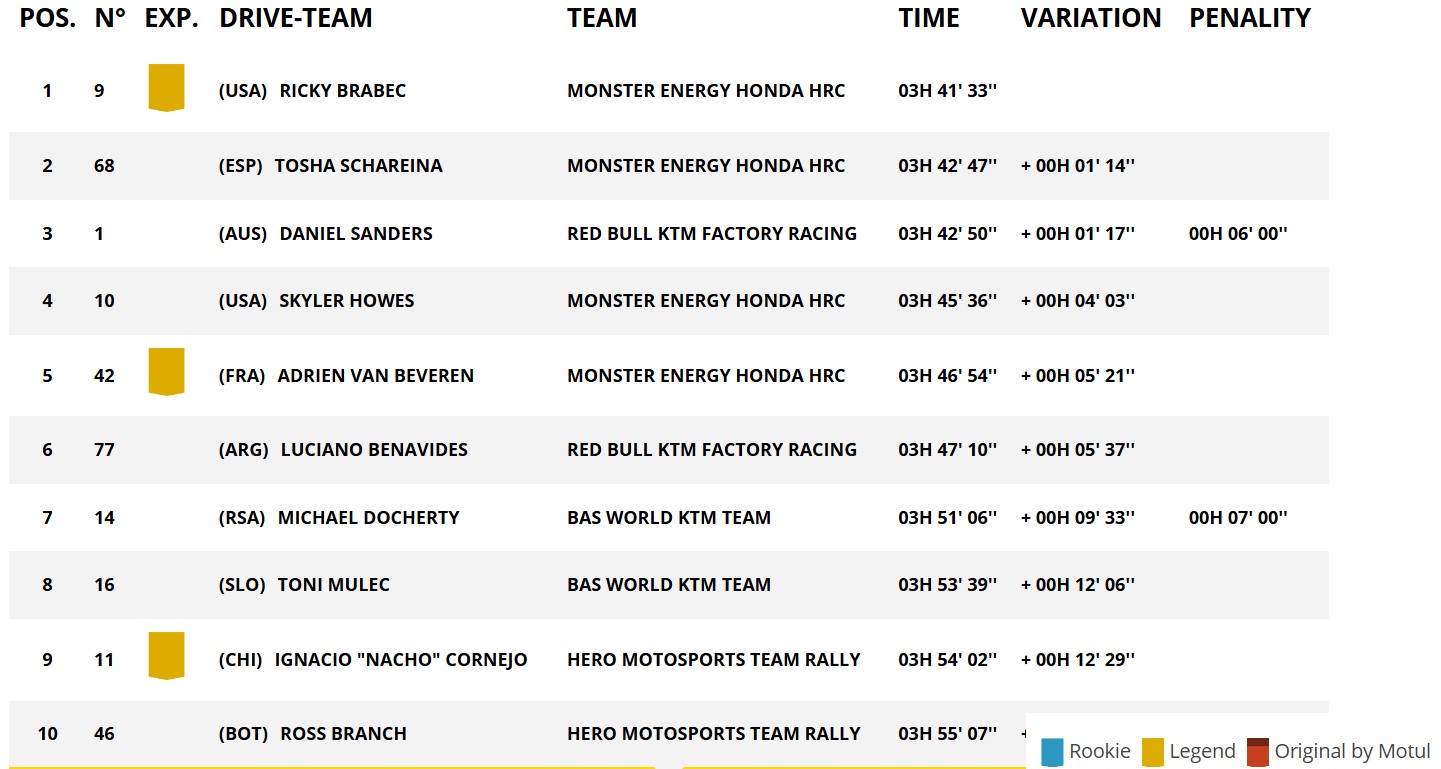Click the yellow Legend key icon

[1152, 752]
